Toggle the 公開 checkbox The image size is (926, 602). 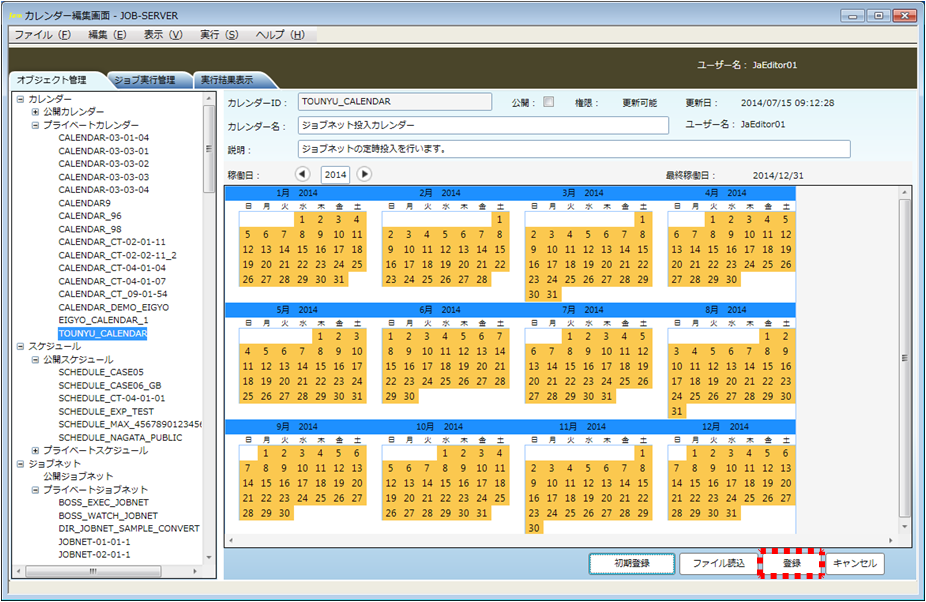[x=549, y=102]
